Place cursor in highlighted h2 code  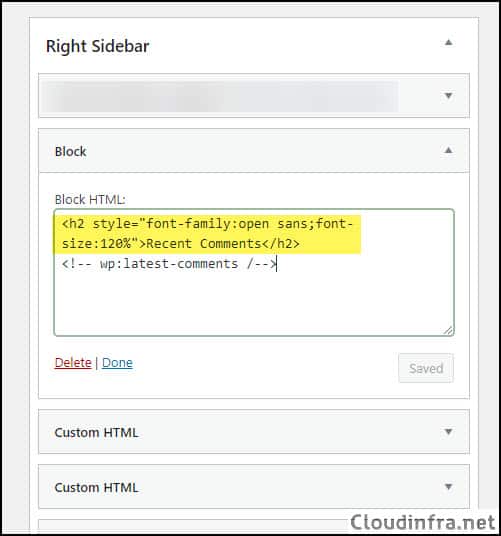pos(207,234)
